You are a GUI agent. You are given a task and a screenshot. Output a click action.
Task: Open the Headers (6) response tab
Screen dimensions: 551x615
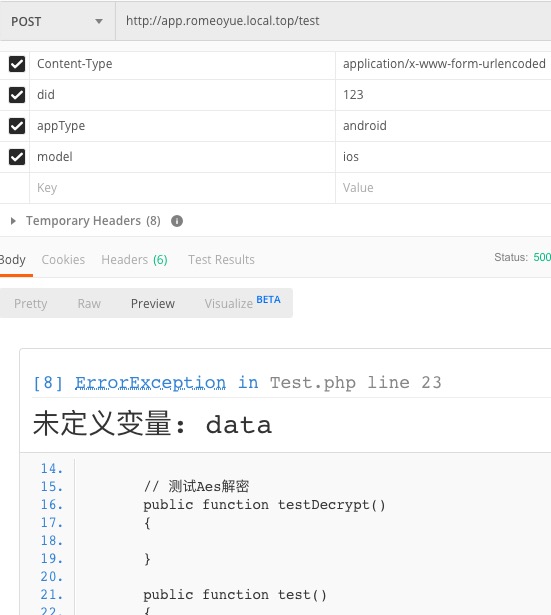pos(134,260)
